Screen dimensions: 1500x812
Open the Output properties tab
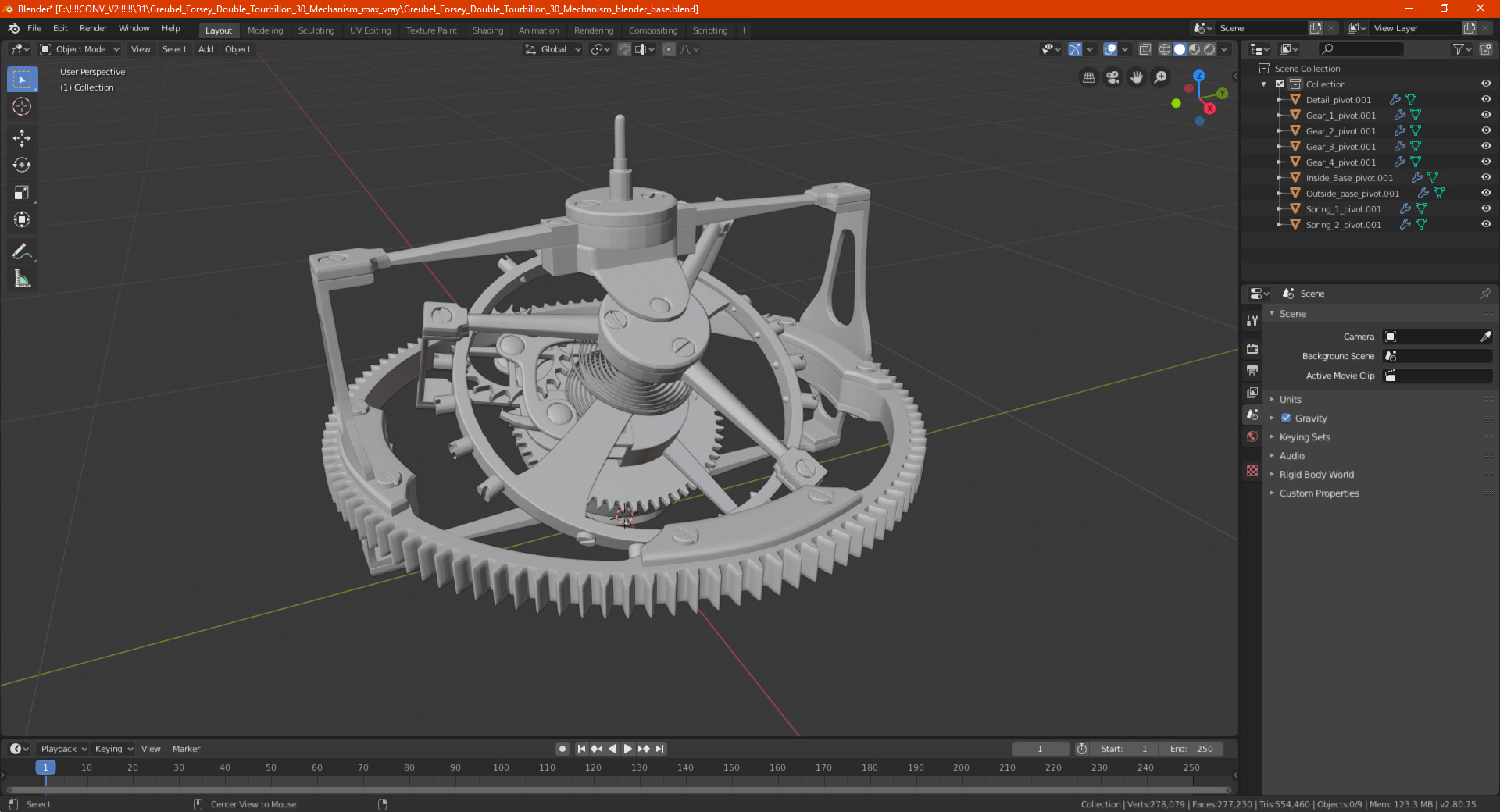[1252, 370]
